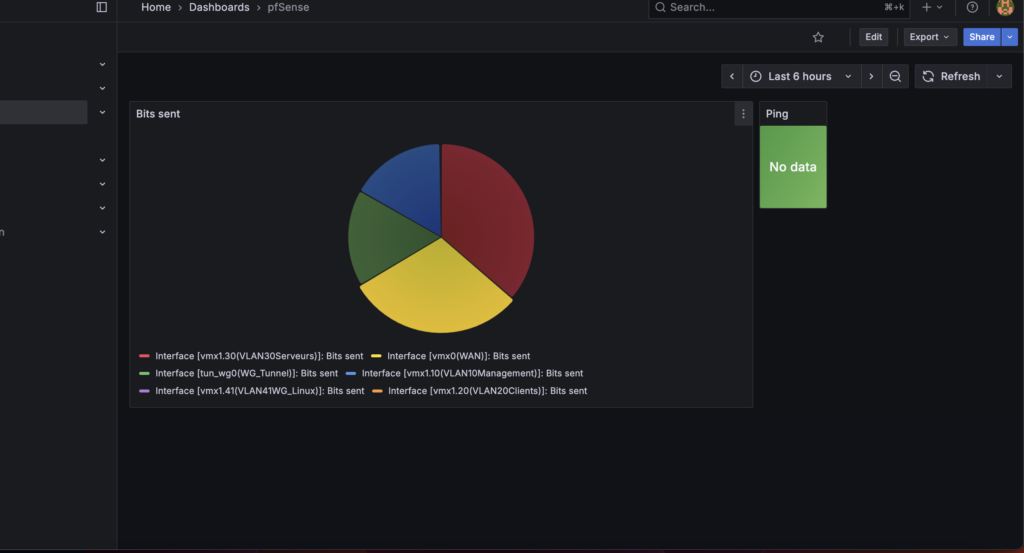The height and width of the screenshot is (553, 1024).
Task: Shift time range backward
Action: tap(732, 76)
